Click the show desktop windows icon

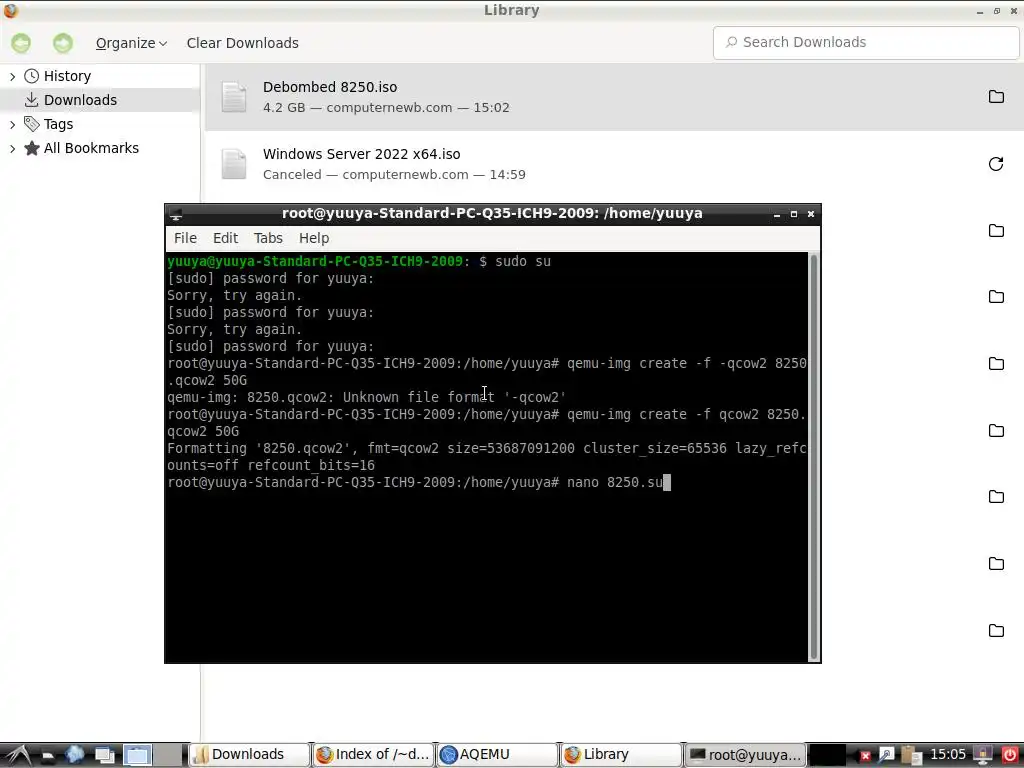(104, 756)
